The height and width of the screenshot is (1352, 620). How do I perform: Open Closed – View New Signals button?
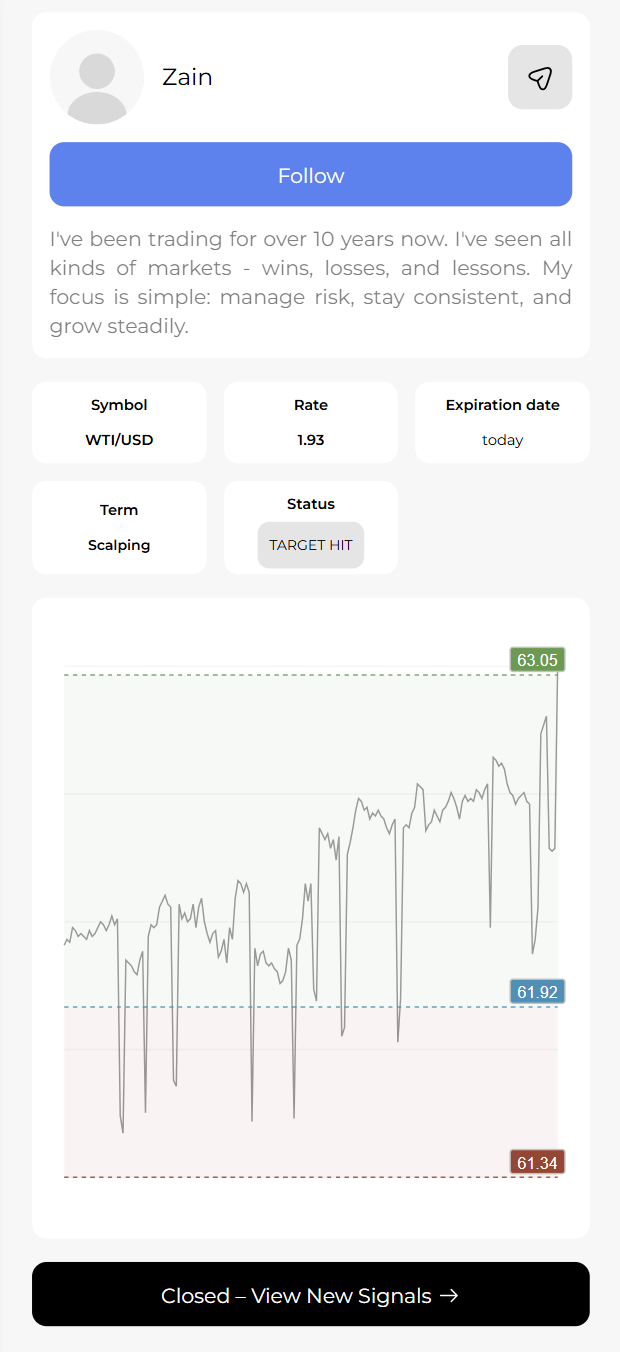coord(311,1294)
